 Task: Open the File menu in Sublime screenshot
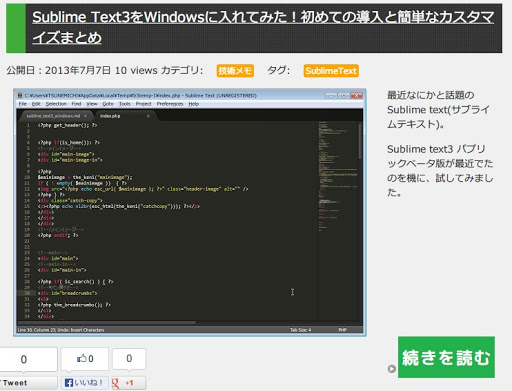23,104
